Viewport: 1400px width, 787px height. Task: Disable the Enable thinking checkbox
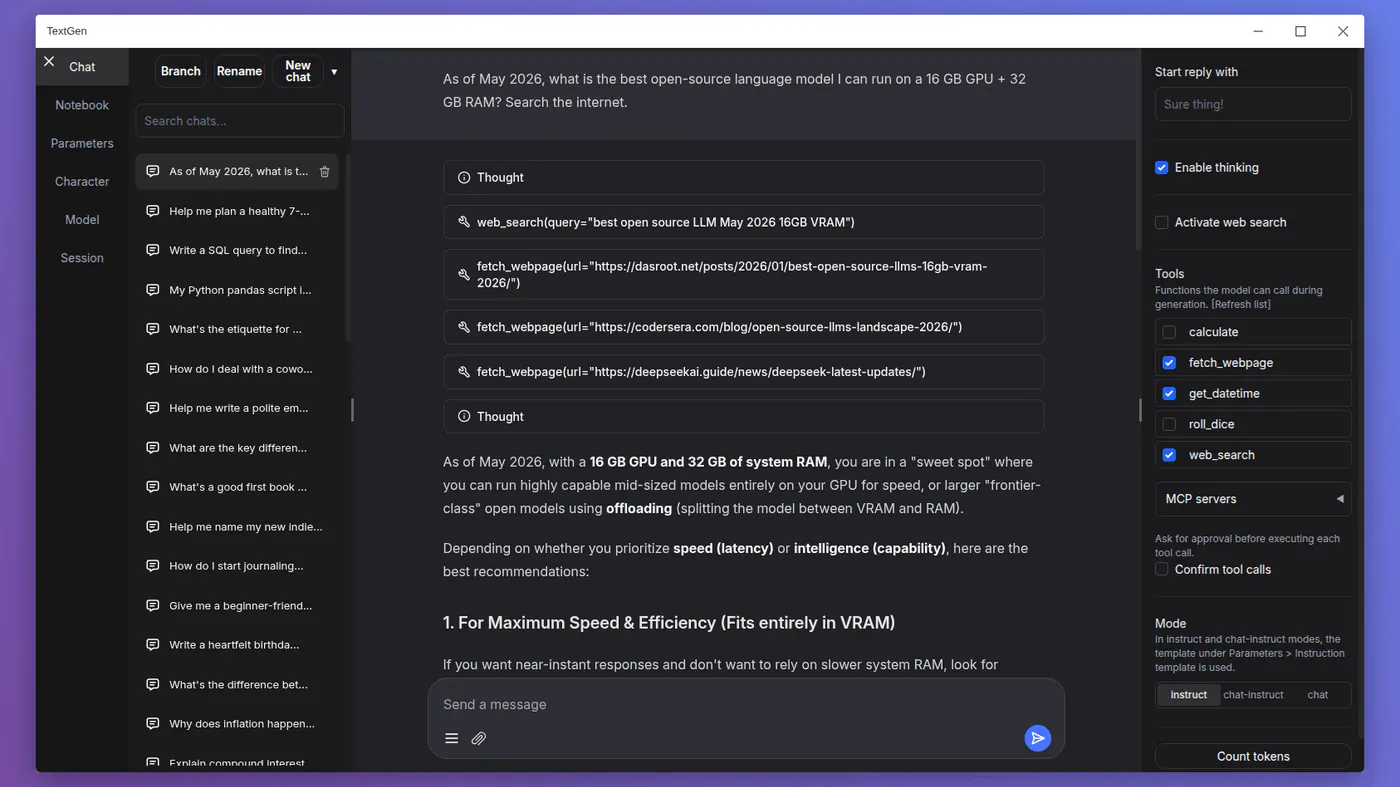[x=1162, y=168]
